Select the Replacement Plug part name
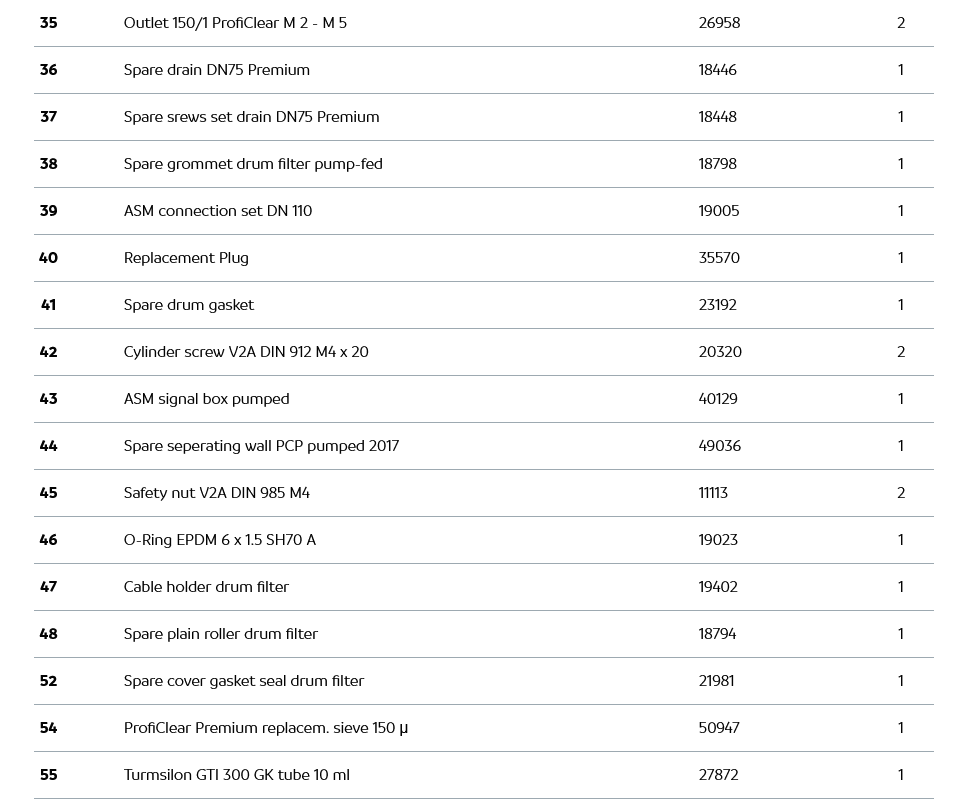959x807 pixels. tap(186, 258)
